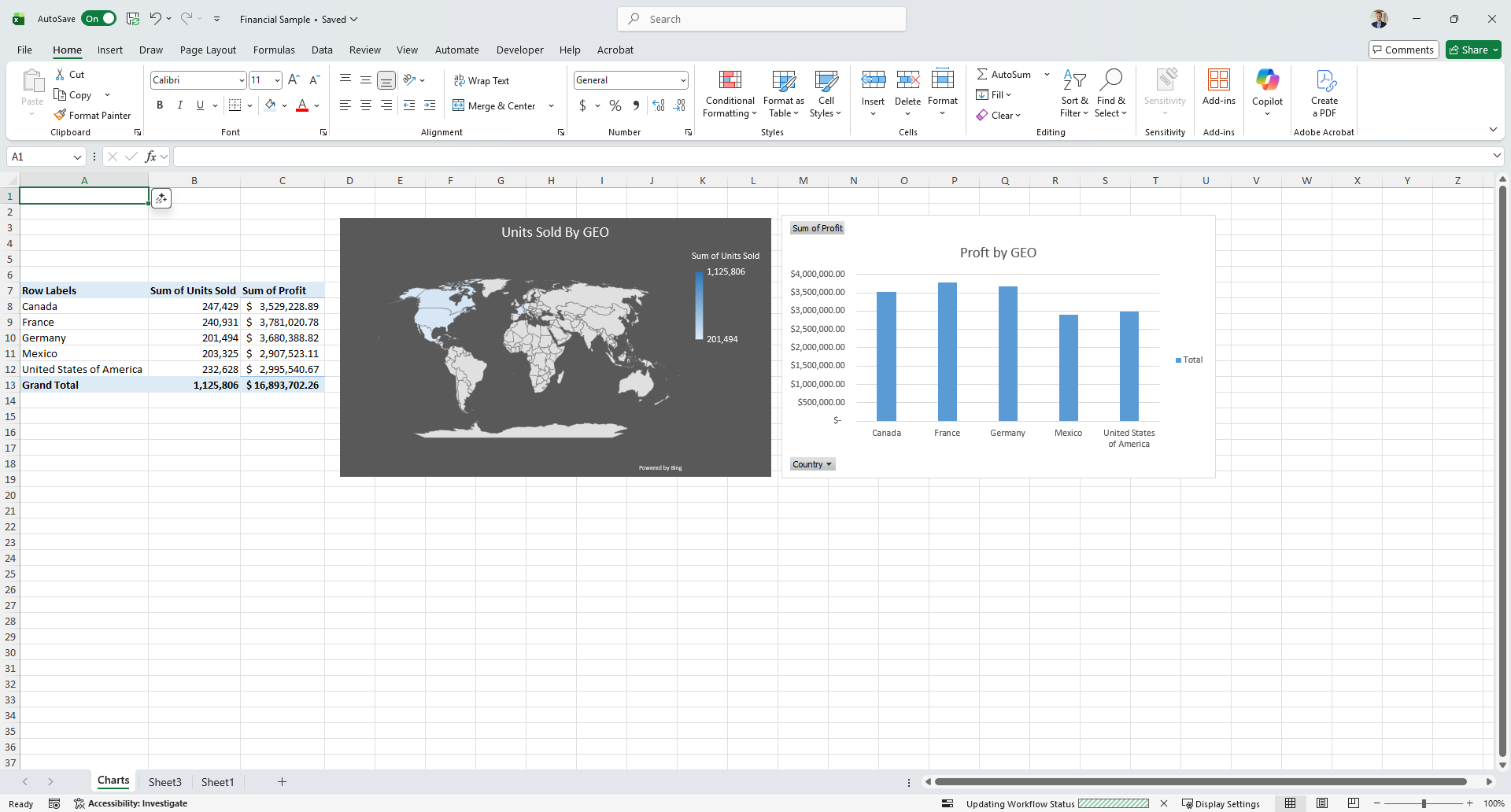Image resolution: width=1511 pixels, height=812 pixels.
Task: Toggle Bold formatting on
Action: pos(160,105)
